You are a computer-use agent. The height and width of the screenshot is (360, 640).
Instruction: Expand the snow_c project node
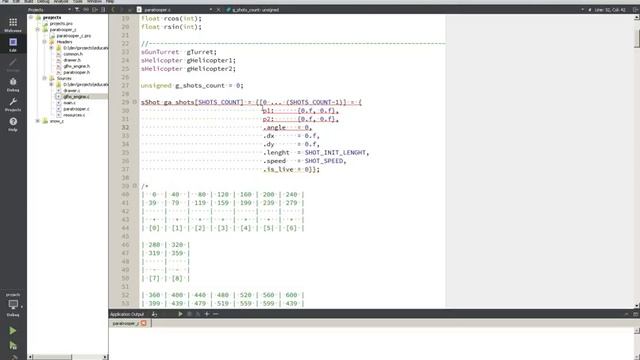[38, 121]
